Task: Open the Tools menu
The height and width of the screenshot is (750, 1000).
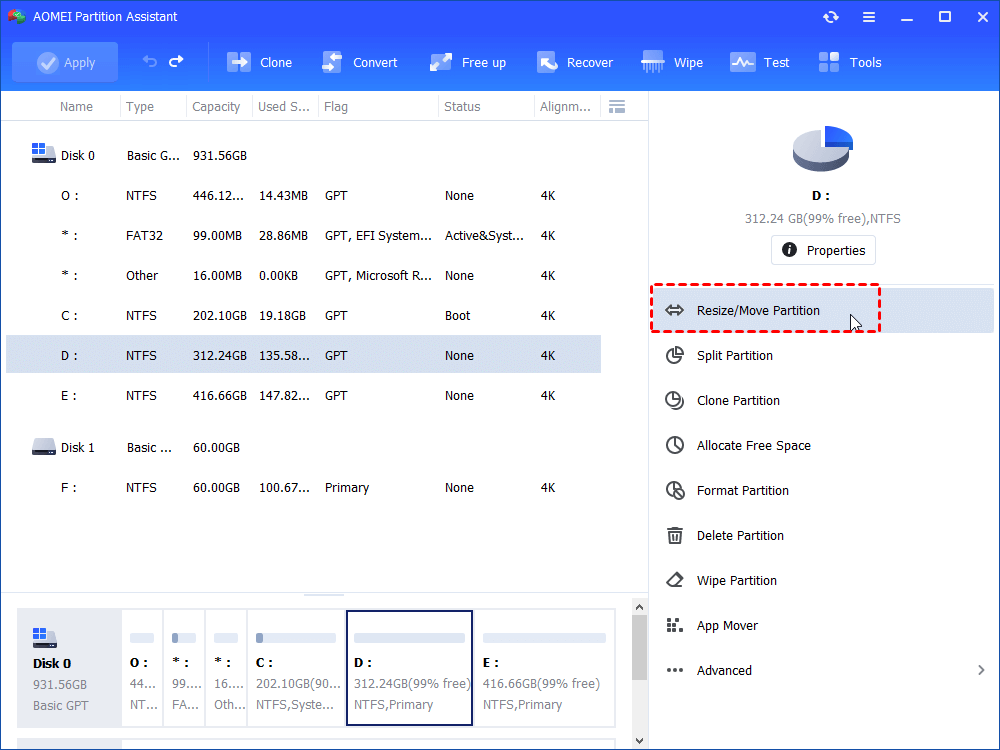Action: pyautogui.click(x=850, y=62)
